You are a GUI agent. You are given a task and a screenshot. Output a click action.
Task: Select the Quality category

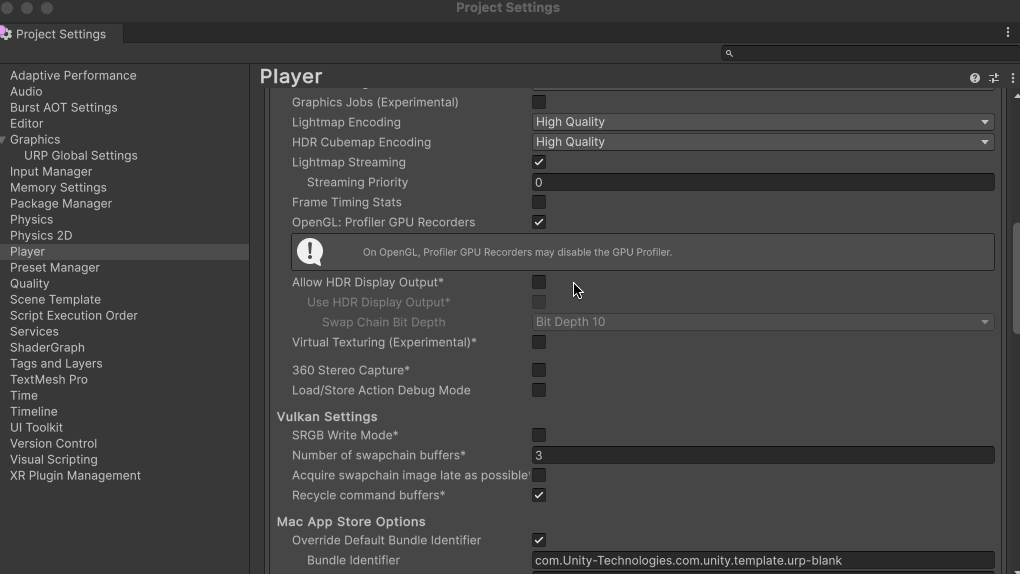pos(29,284)
